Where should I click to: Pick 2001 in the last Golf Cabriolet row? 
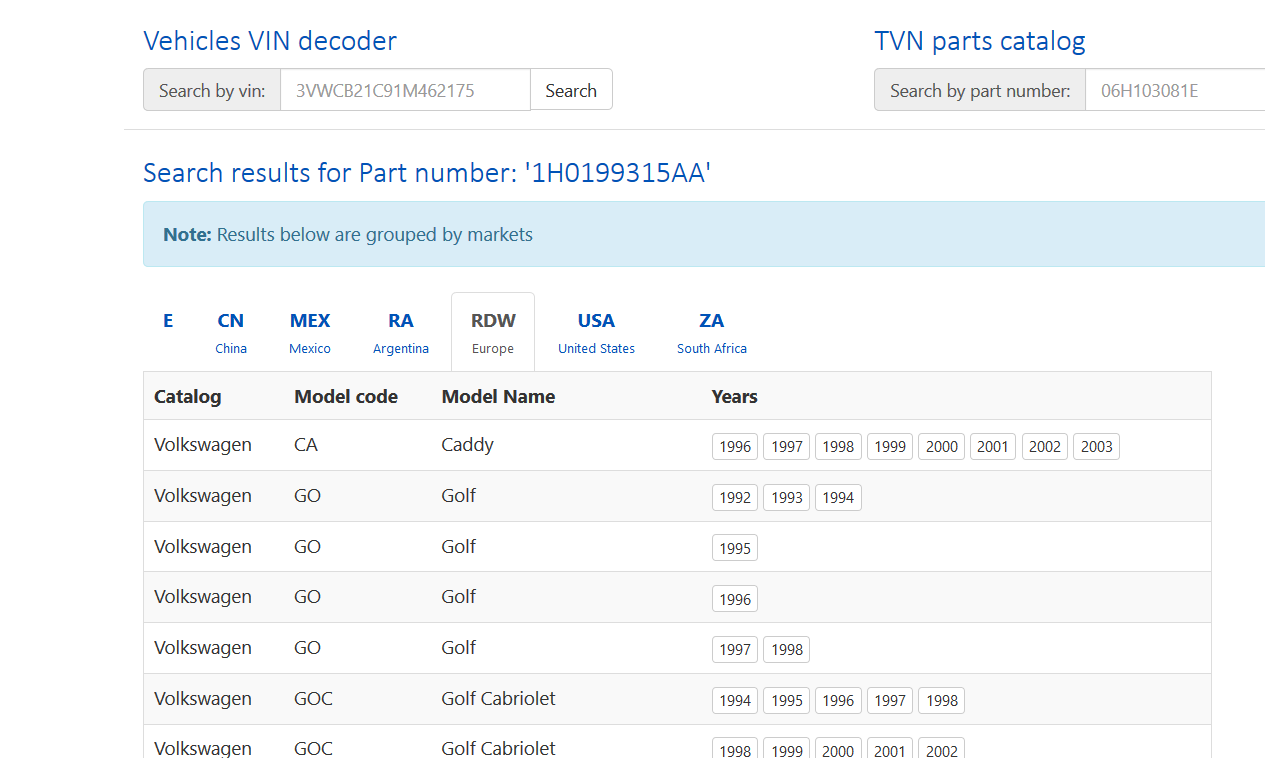click(890, 750)
